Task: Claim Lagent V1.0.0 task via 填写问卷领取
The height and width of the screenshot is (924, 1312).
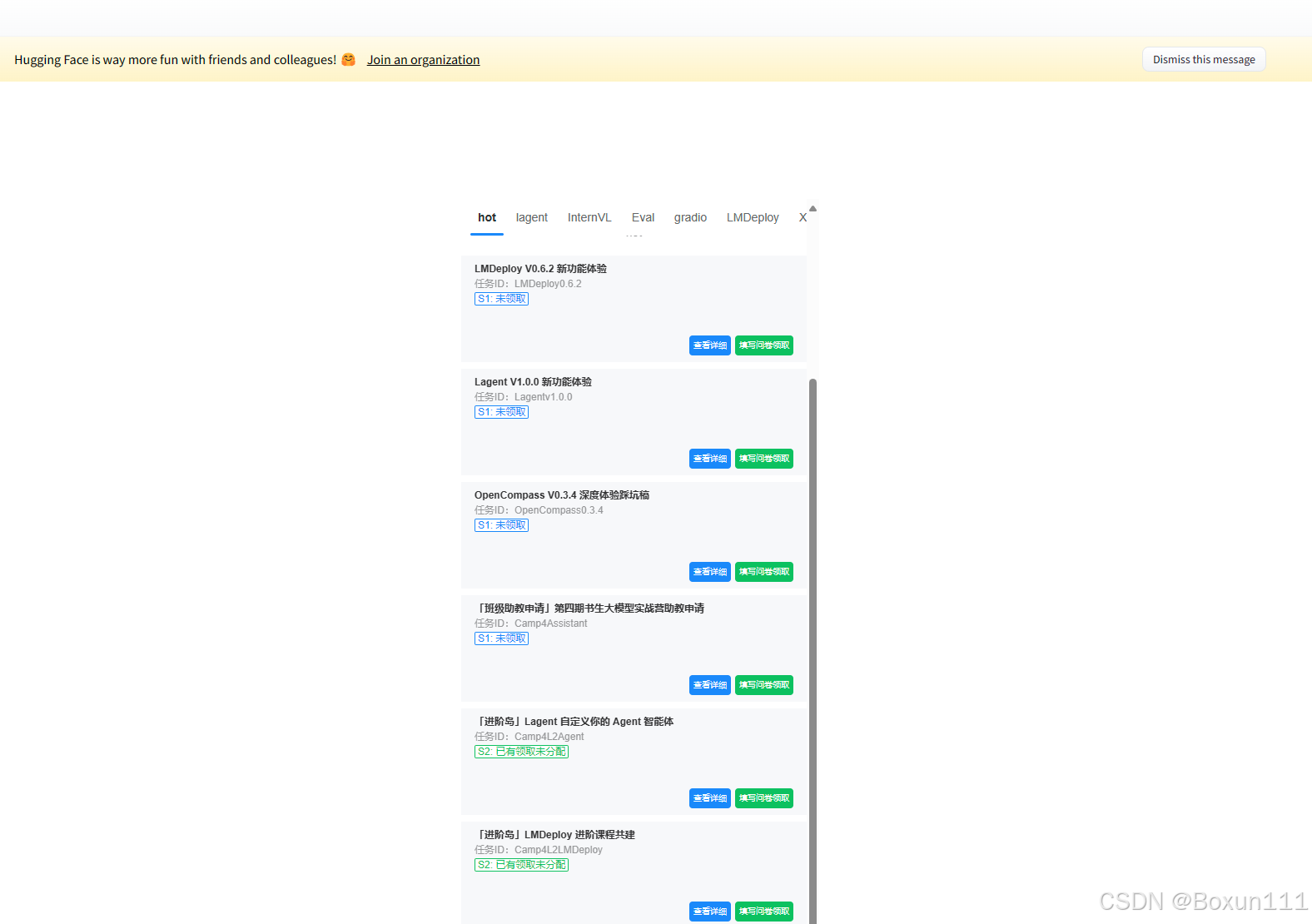Action: (x=764, y=459)
